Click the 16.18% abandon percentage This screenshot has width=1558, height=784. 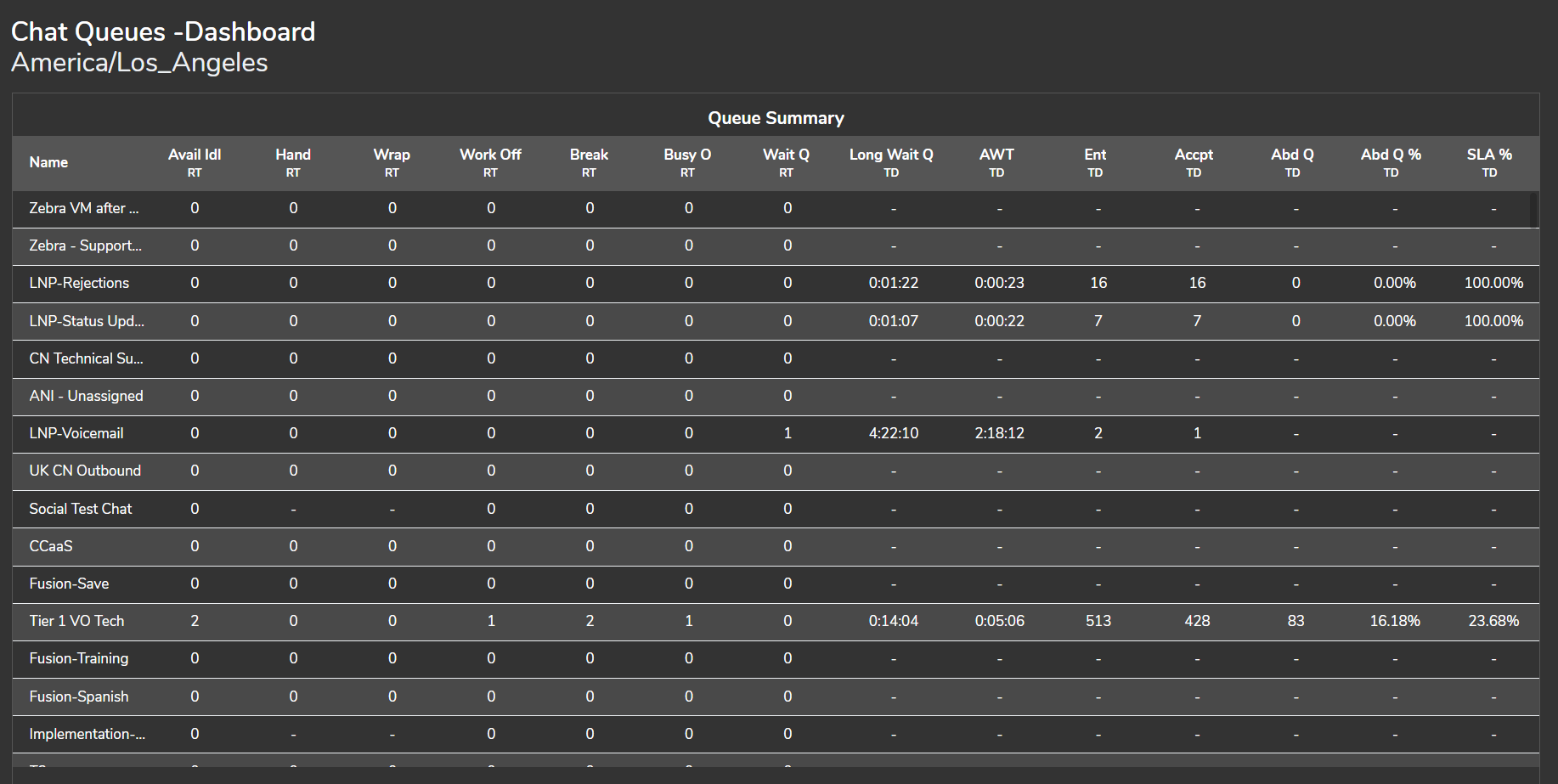1395,621
